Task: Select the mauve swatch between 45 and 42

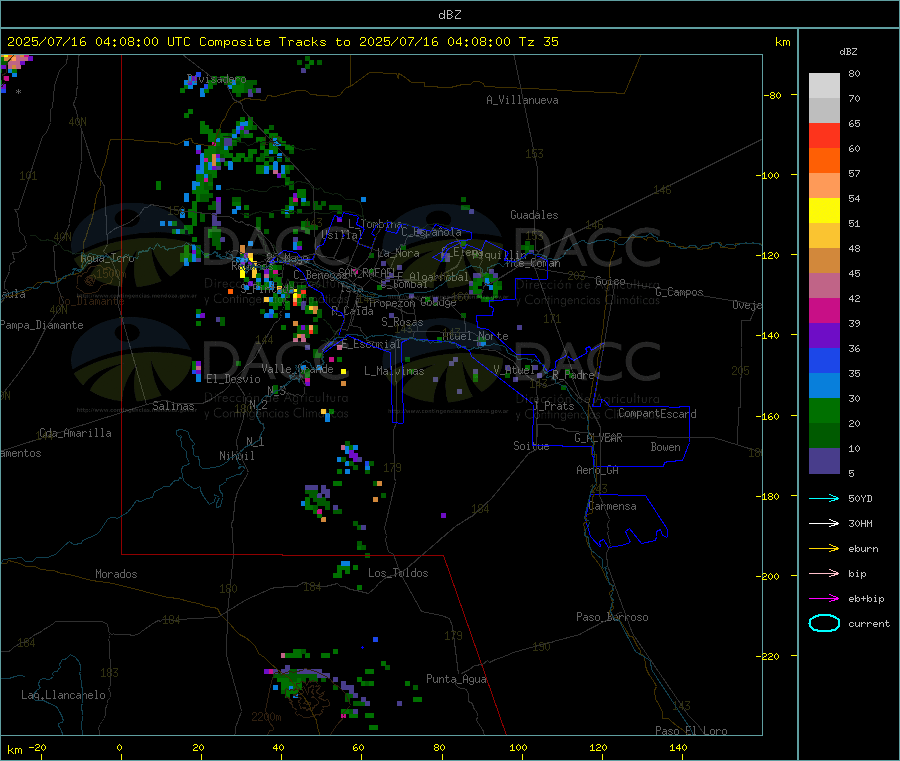Action: [824, 285]
